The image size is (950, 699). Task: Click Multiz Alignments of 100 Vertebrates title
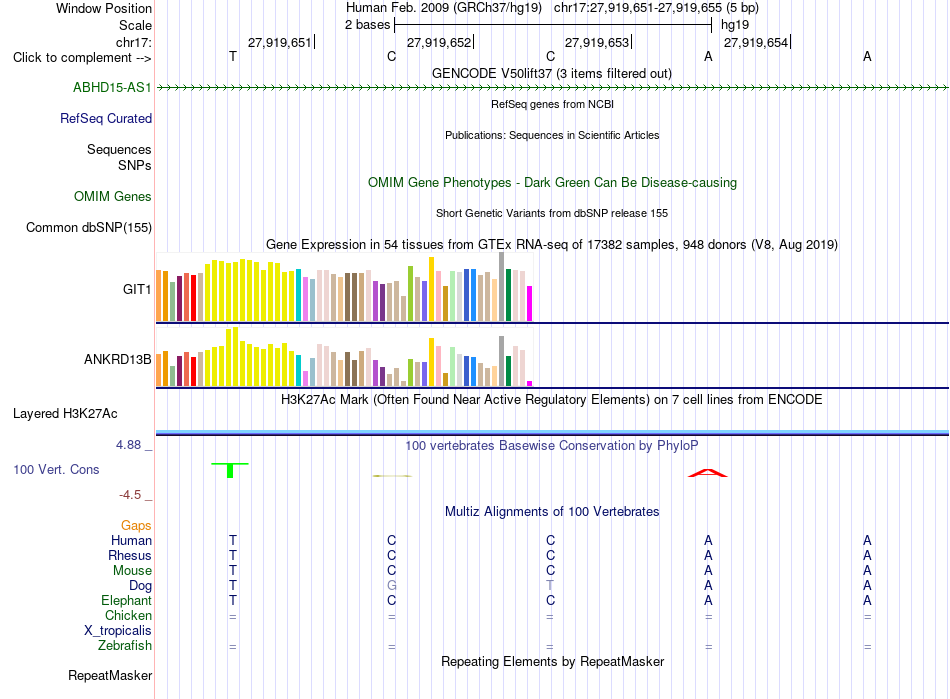point(551,511)
